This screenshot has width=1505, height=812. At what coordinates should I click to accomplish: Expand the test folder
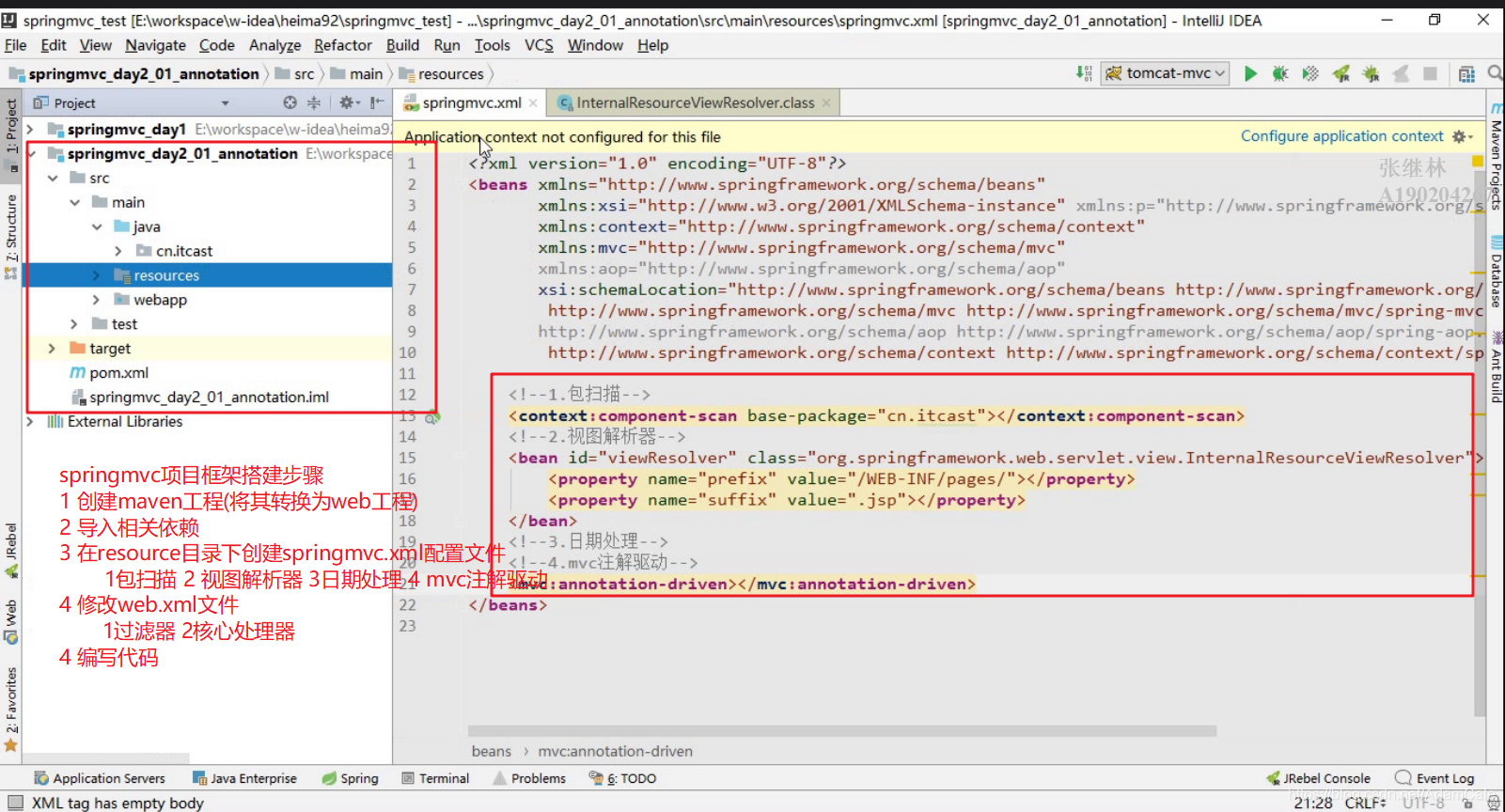coord(74,324)
